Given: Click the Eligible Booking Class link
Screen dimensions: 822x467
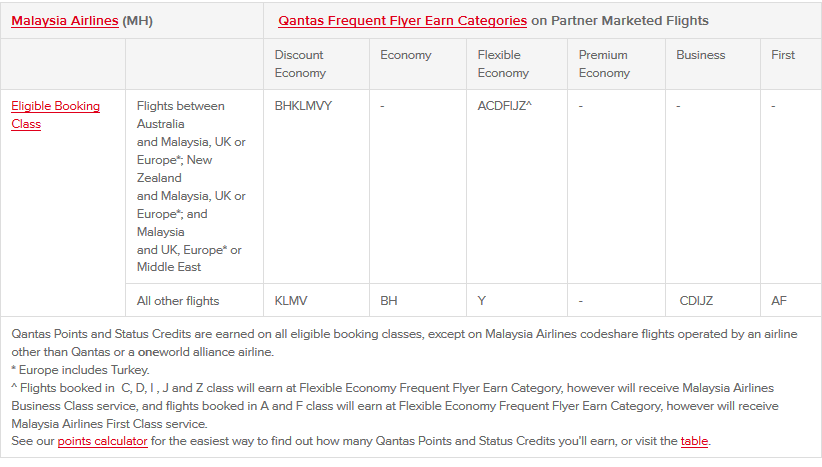Looking at the screenshot, I should [56, 115].
